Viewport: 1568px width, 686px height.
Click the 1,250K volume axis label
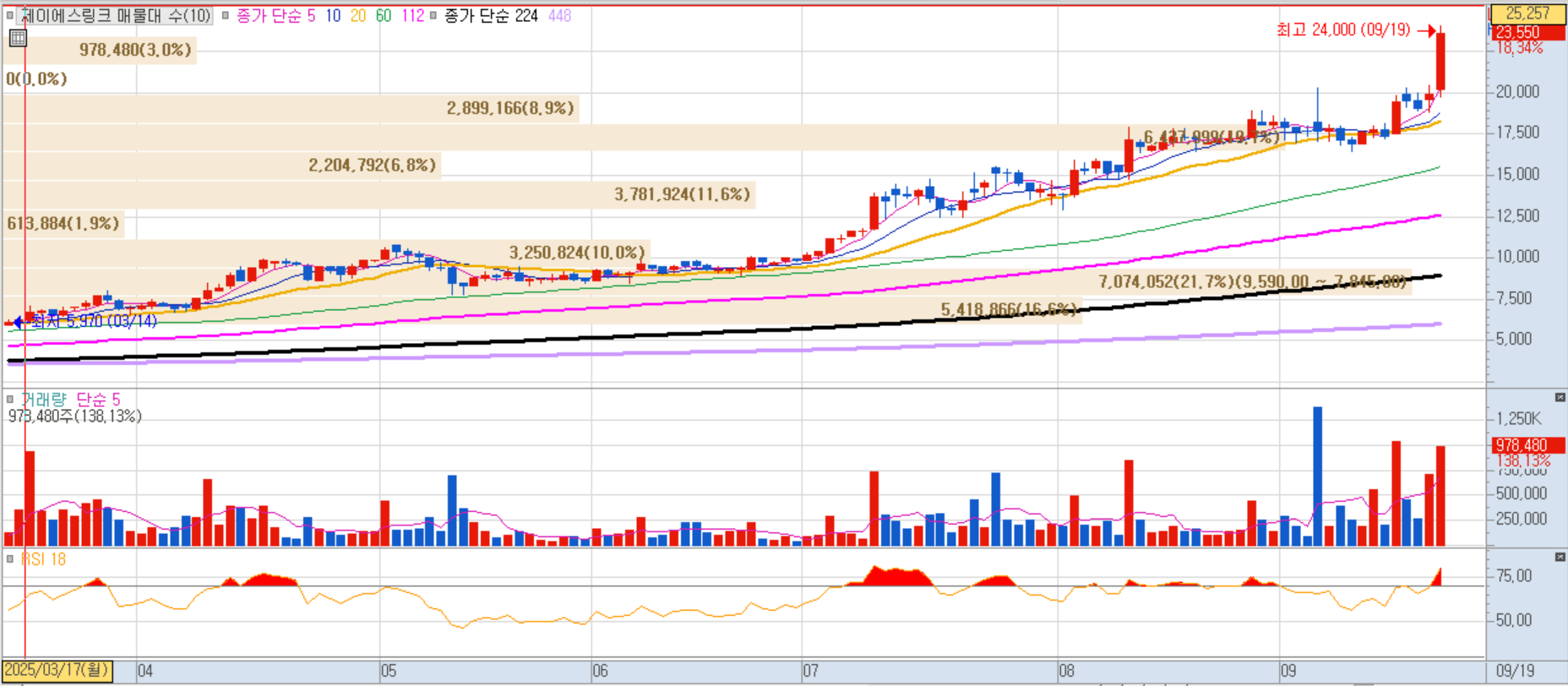point(1519,419)
